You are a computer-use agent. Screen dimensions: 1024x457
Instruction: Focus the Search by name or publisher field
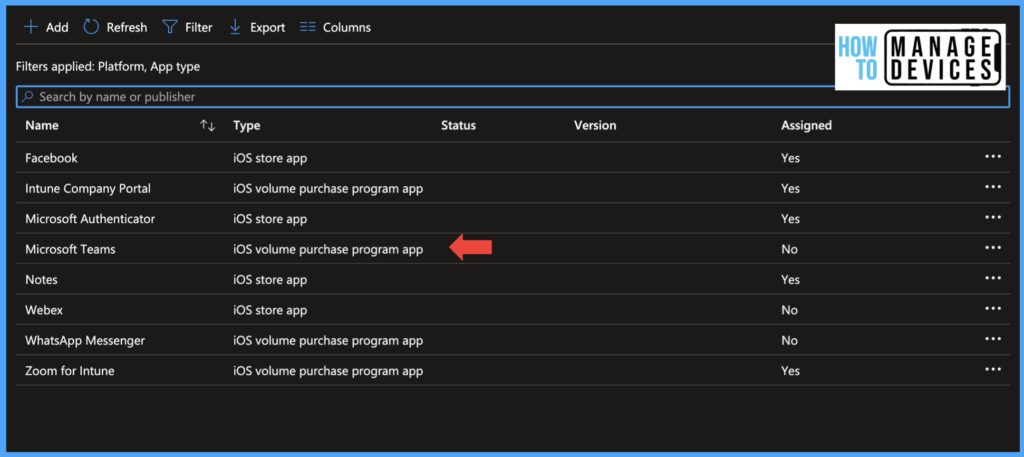(x=513, y=97)
